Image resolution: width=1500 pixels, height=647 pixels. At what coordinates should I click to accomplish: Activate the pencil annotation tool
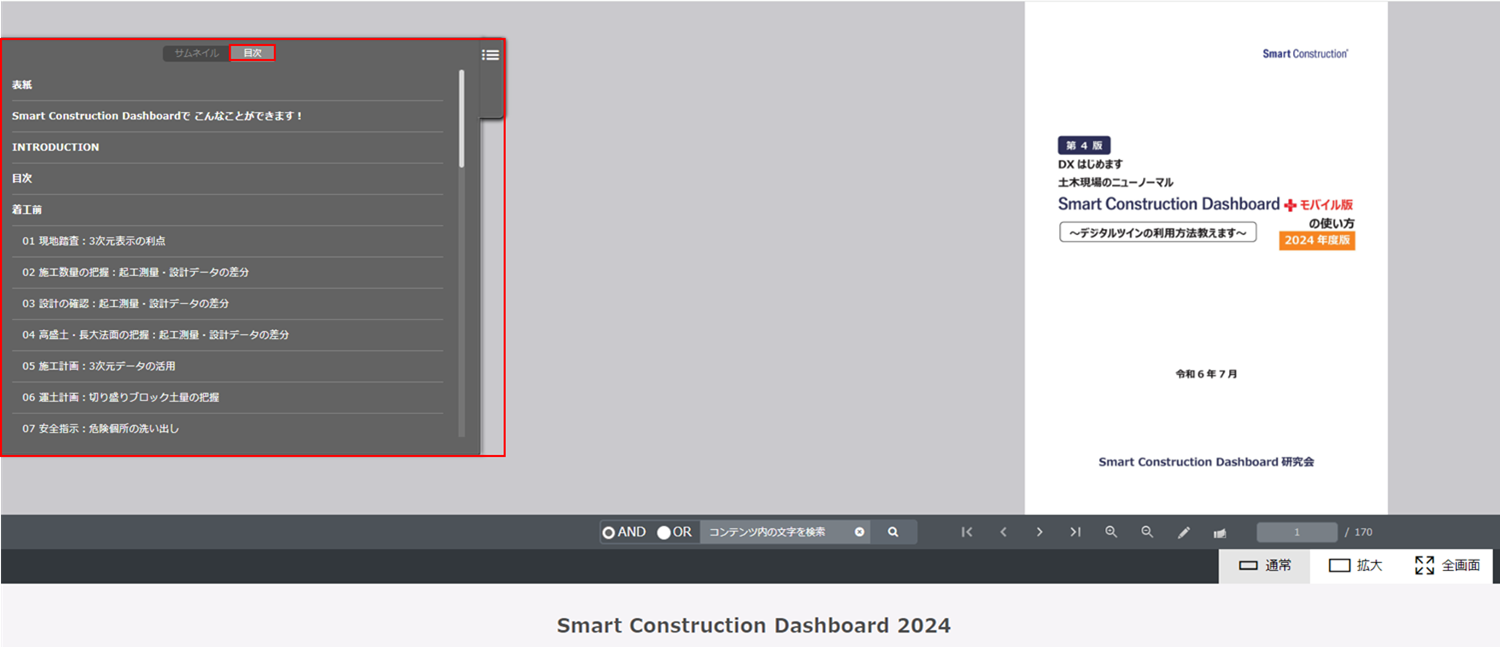point(1184,533)
